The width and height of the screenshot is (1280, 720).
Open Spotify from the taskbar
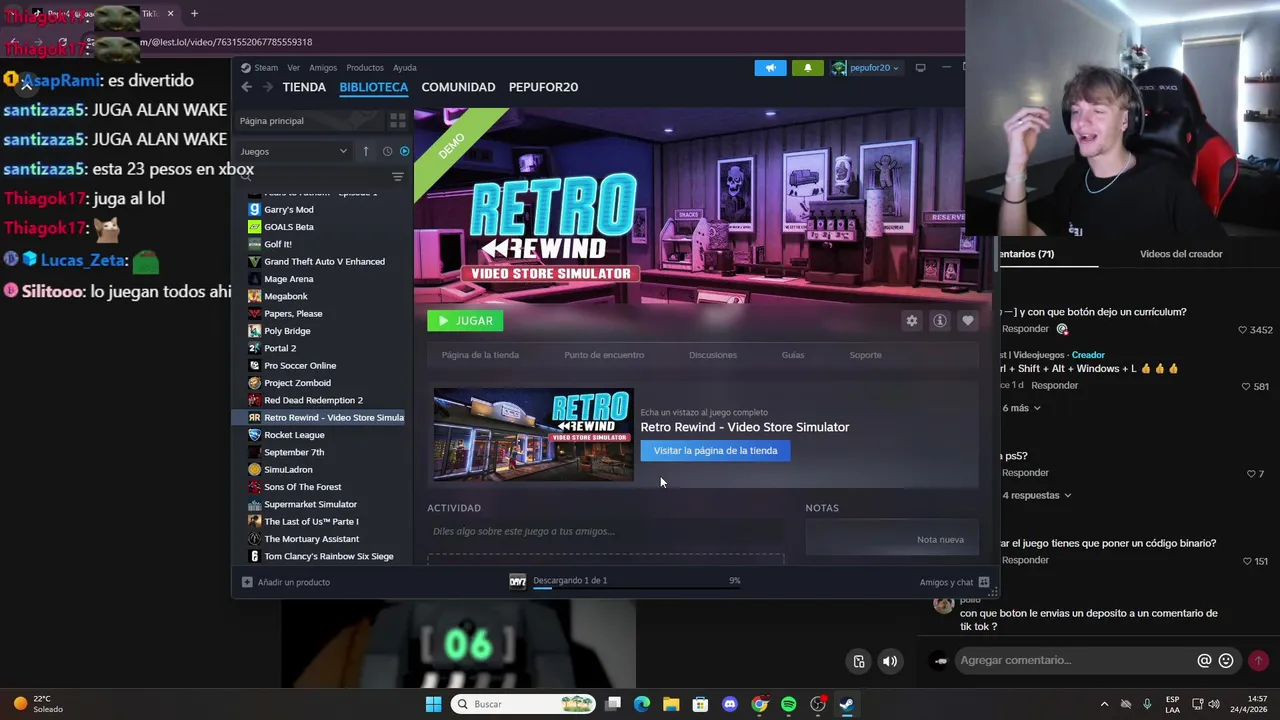pyautogui.click(x=788, y=704)
